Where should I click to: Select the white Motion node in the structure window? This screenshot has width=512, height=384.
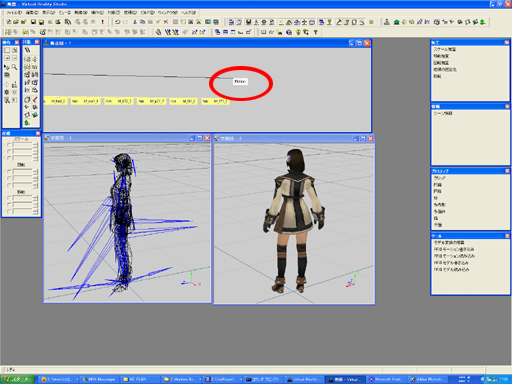click(240, 81)
